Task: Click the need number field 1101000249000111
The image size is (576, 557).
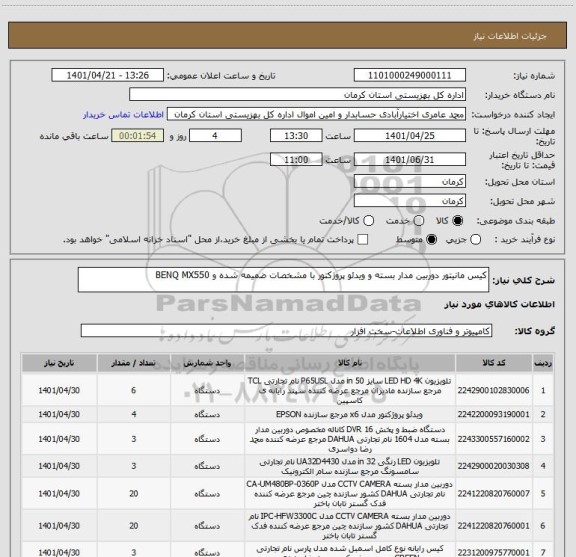Action: [x=410, y=75]
